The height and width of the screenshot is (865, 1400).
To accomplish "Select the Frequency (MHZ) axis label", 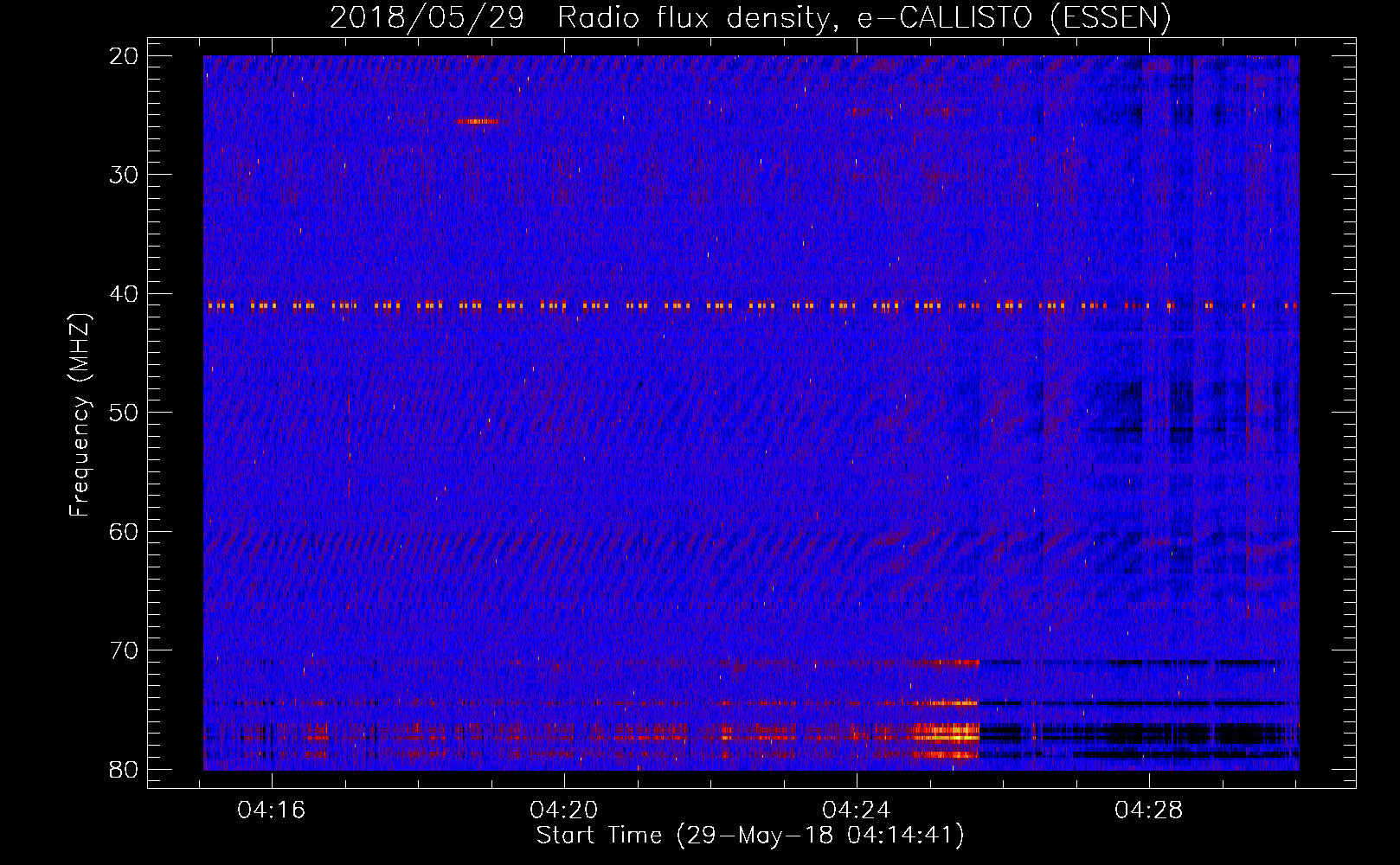I will (79, 415).
